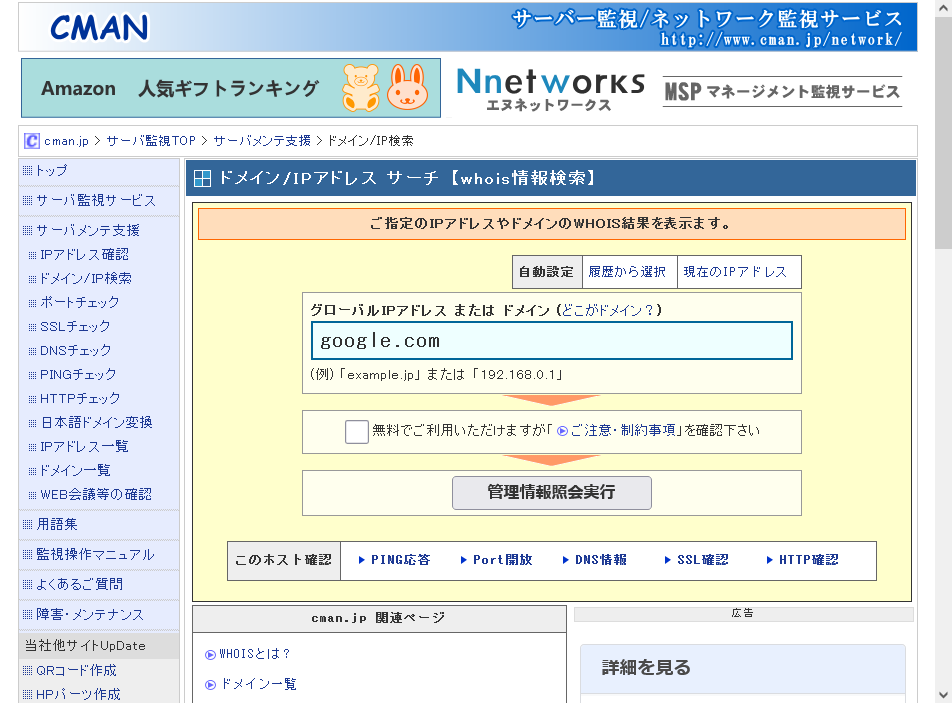Click the vertical scrollbar thumb
The width and height of the screenshot is (952, 703).
coord(943,134)
